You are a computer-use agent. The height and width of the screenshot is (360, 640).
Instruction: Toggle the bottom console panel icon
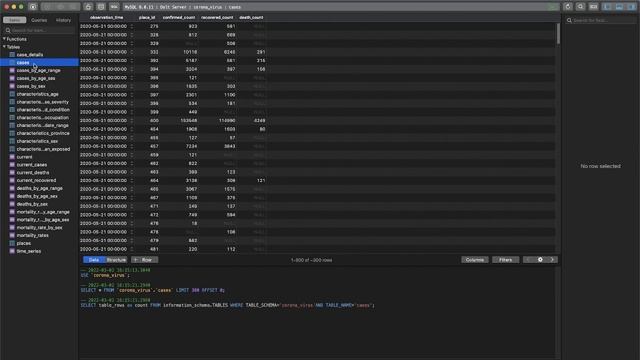(619, 7)
